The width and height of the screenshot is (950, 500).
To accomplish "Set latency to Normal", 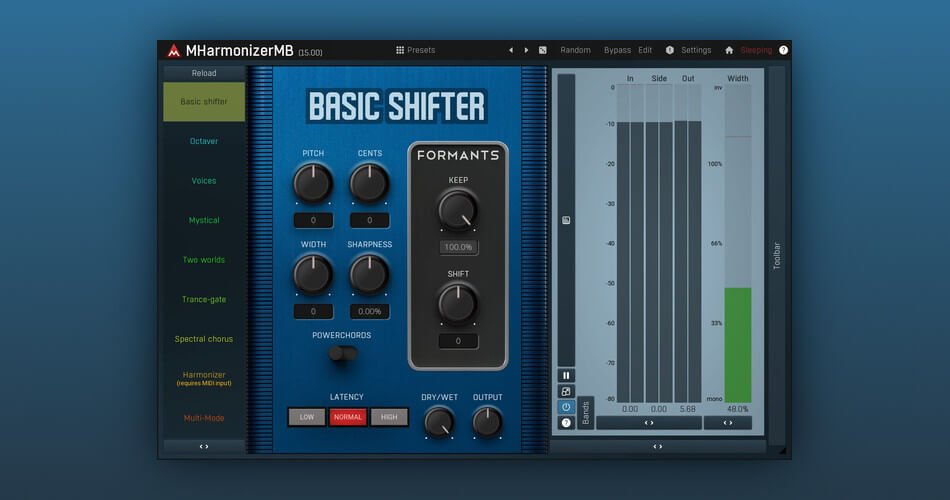I will (348, 417).
